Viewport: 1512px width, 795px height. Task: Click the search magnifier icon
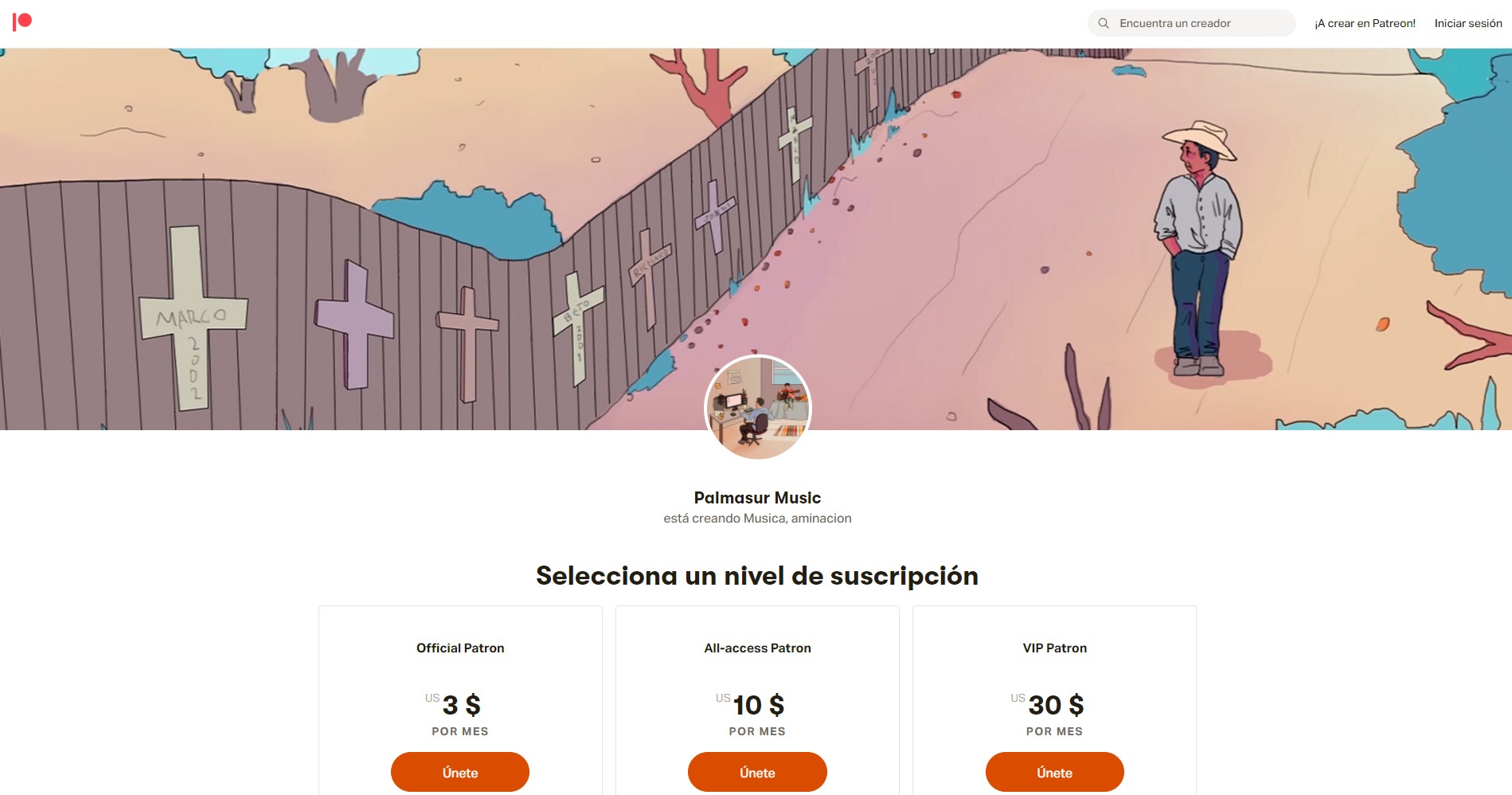pyautogui.click(x=1104, y=23)
